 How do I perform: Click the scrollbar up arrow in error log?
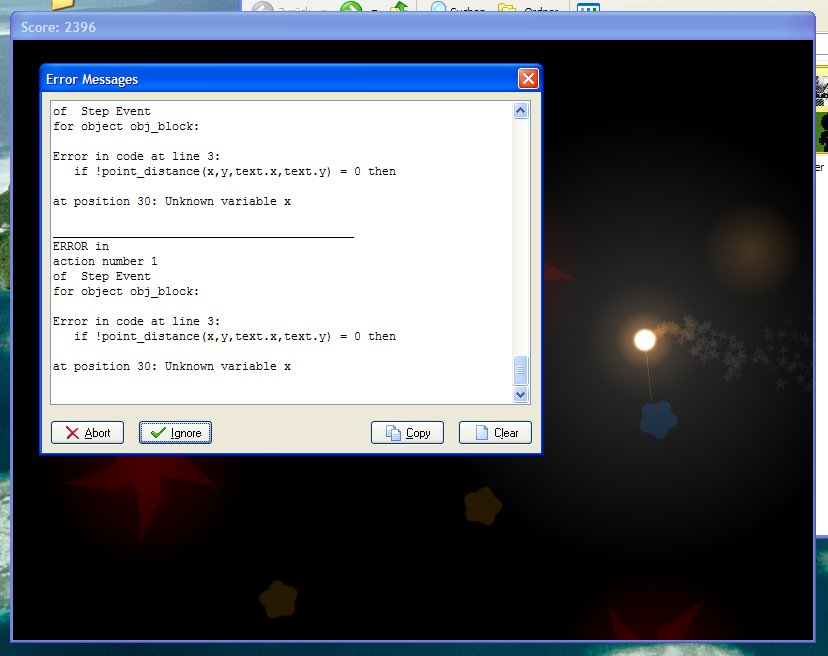click(x=520, y=111)
